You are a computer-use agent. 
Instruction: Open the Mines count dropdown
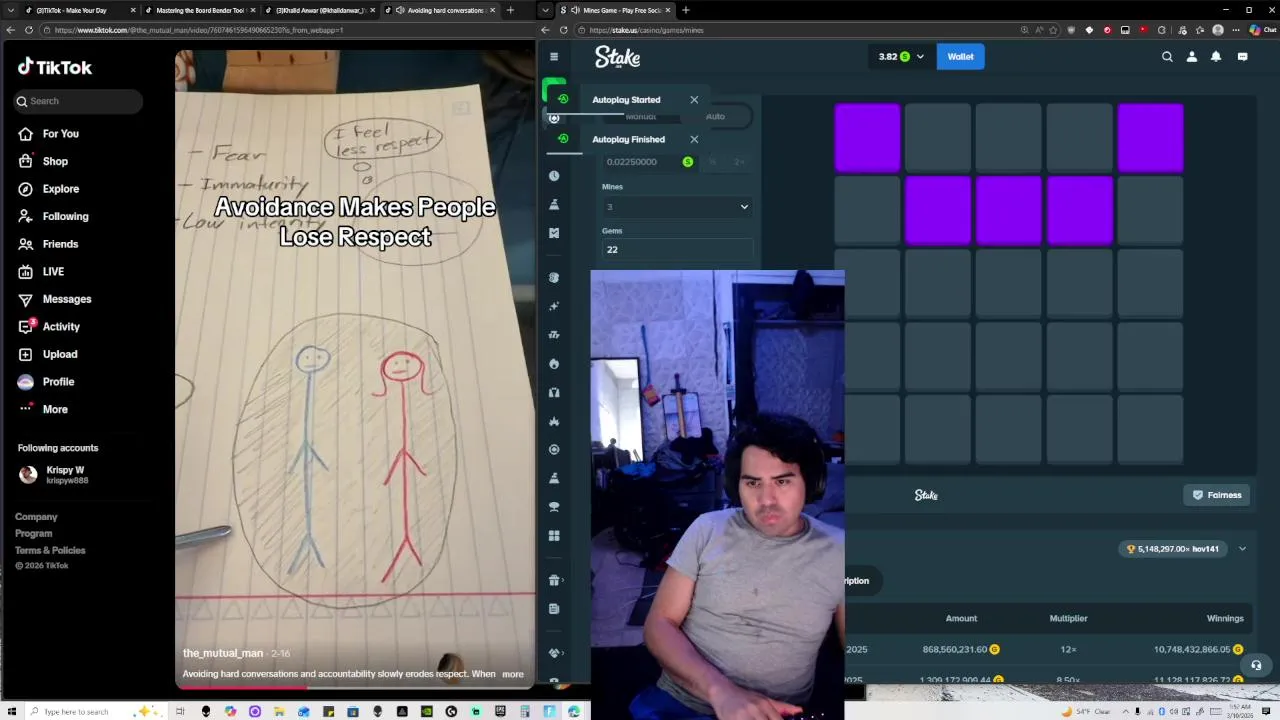(677, 207)
